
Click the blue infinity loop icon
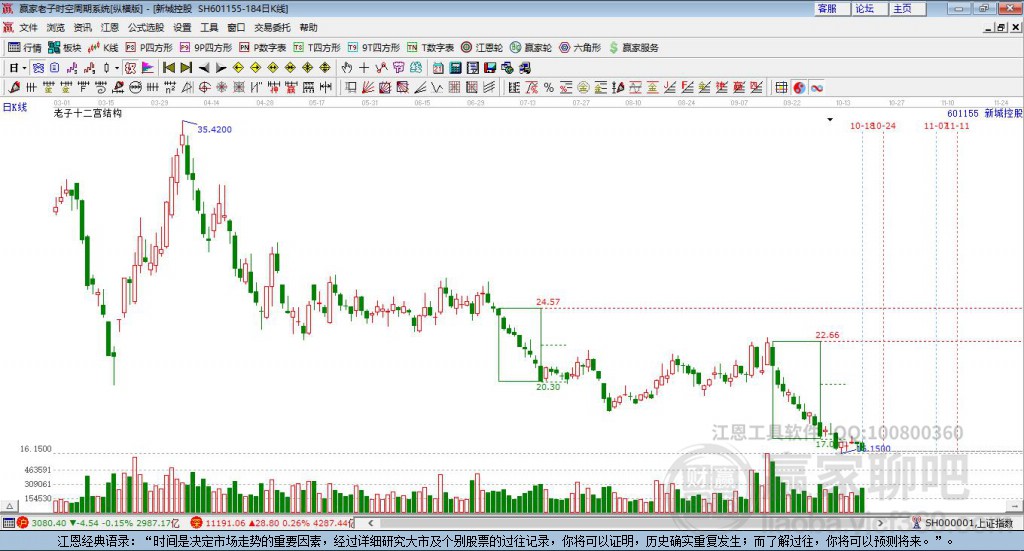pyautogui.click(x=817, y=87)
